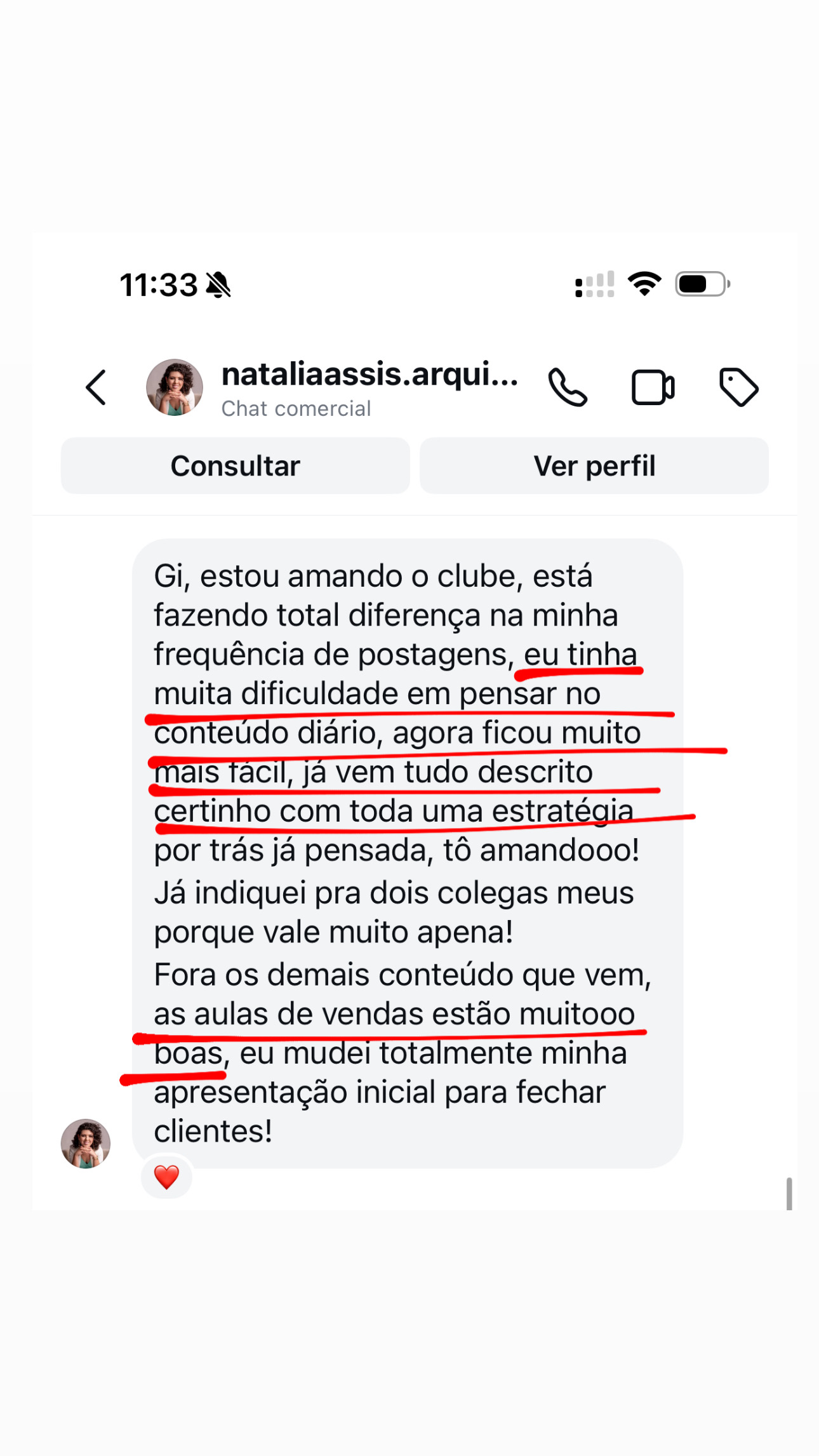
Task: Tap the line 'Já indiquei pra dois colegas meus'
Action: click(394, 893)
